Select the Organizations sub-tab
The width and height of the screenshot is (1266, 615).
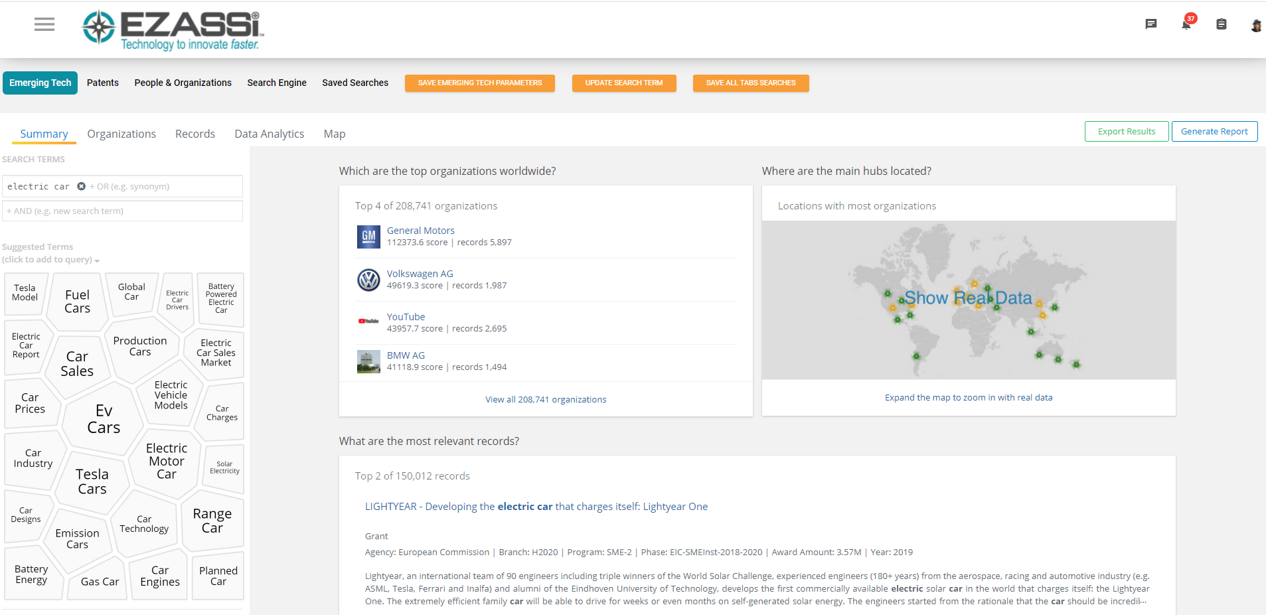[x=121, y=134]
